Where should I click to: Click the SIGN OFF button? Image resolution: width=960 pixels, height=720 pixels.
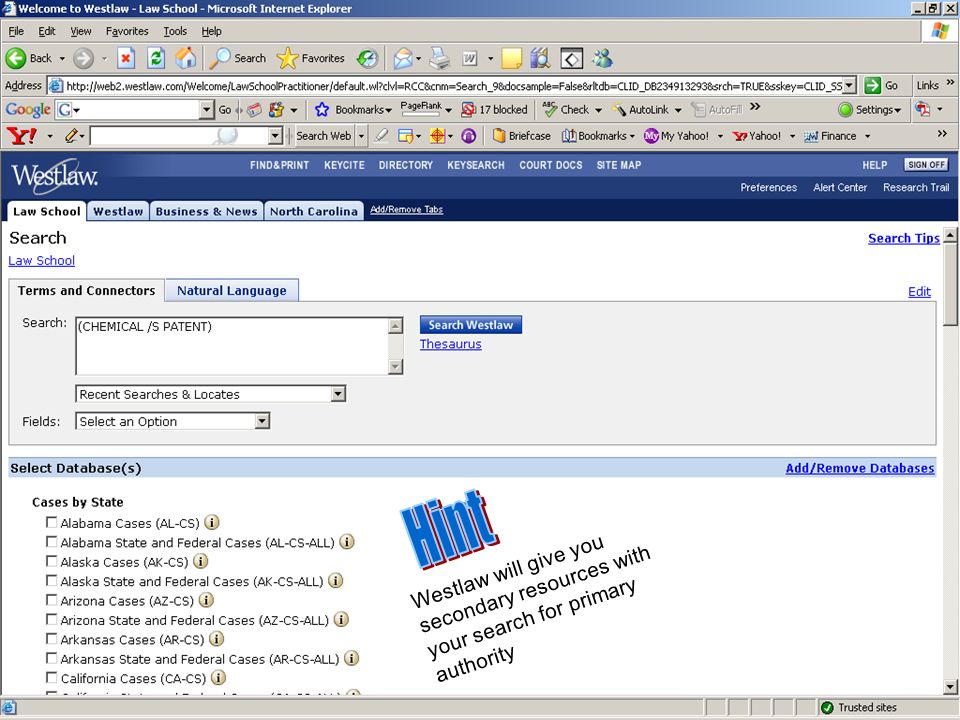[x=926, y=165]
